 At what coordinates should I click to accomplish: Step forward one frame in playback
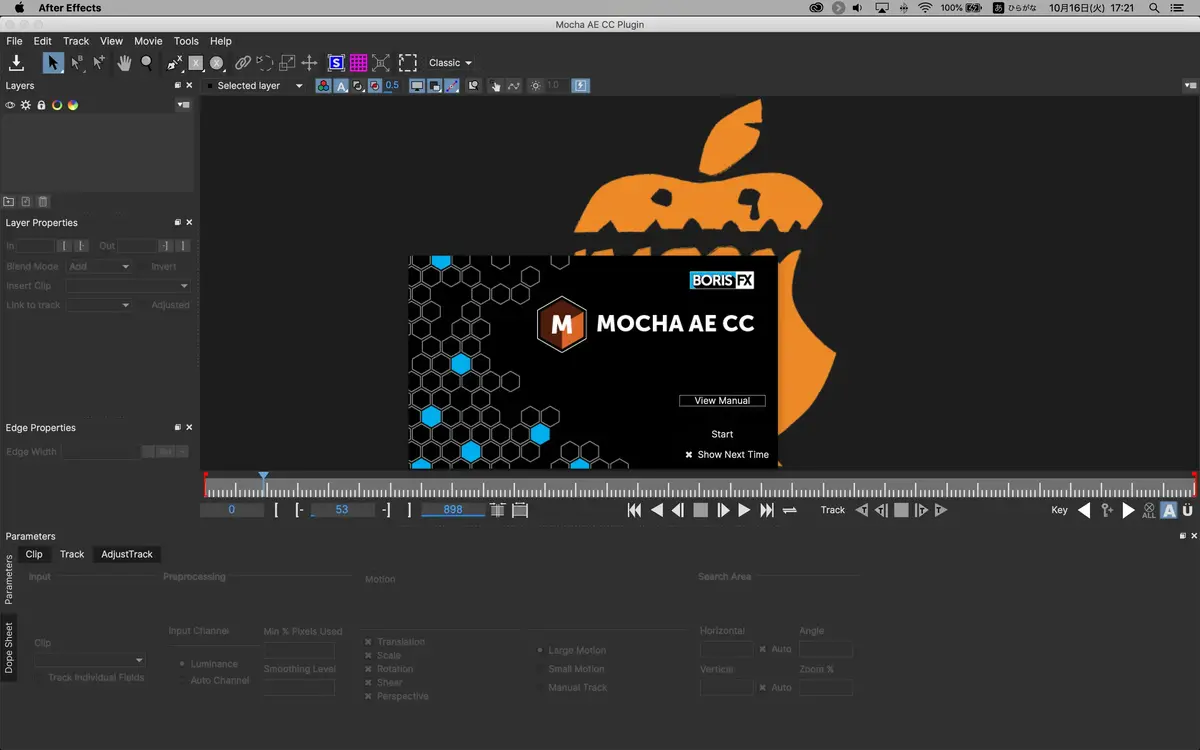723,510
